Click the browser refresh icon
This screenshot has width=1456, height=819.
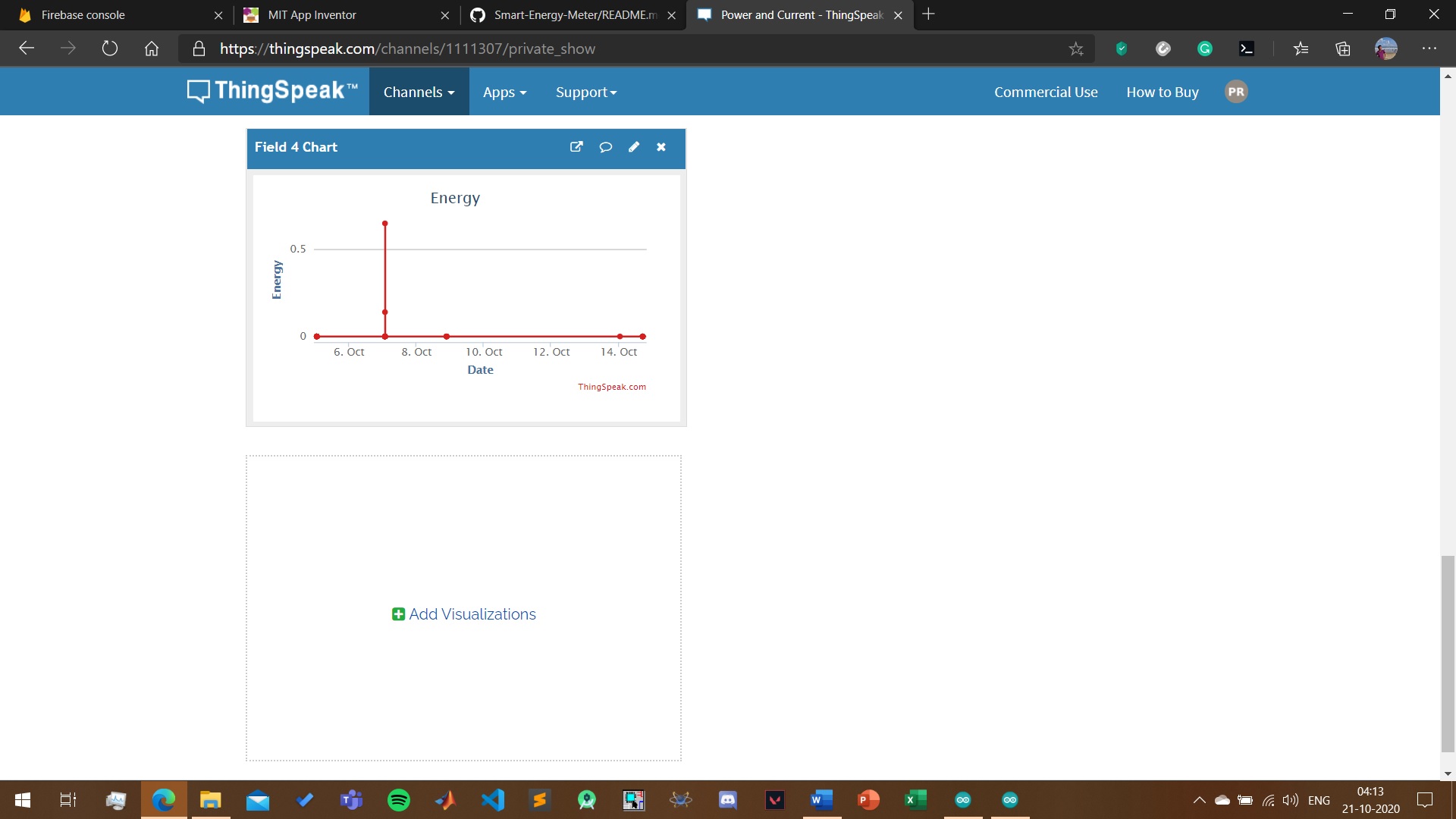point(110,49)
